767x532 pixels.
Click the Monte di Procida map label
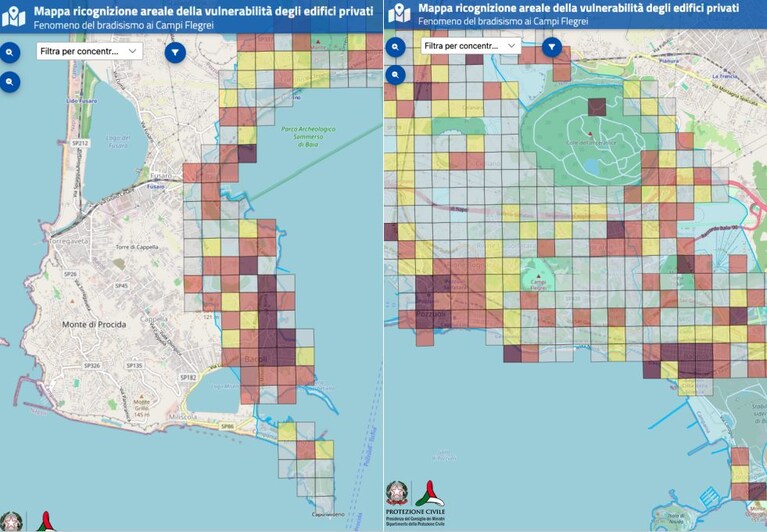point(94,324)
